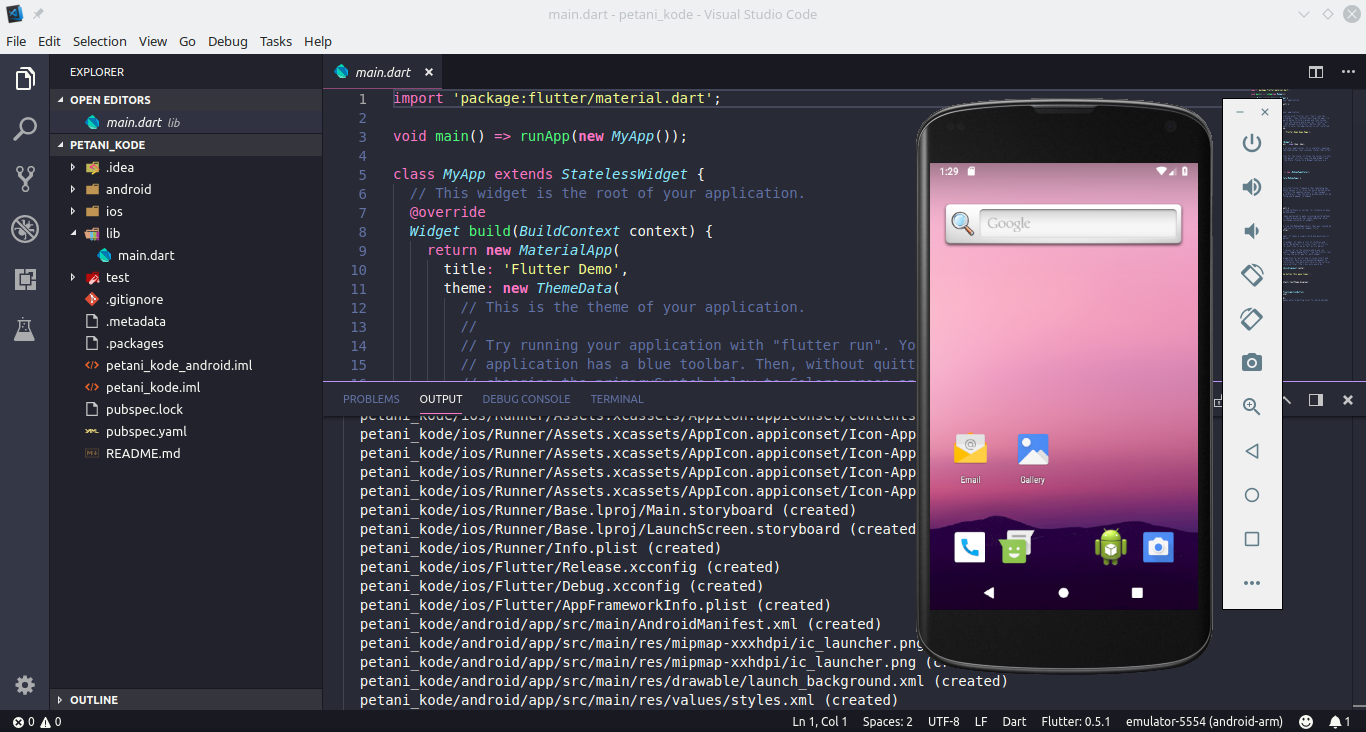Toggle the split editor layout icon
Screen dimensions: 1366x732
(1314, 72)
